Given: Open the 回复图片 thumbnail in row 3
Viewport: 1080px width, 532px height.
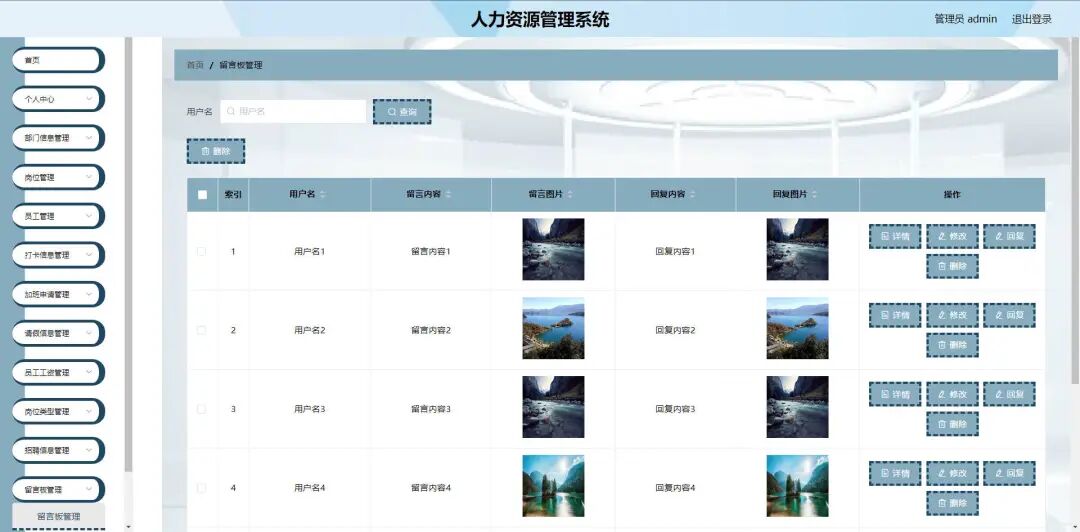Looking at the screenshot, I should [x=798, y=407].
